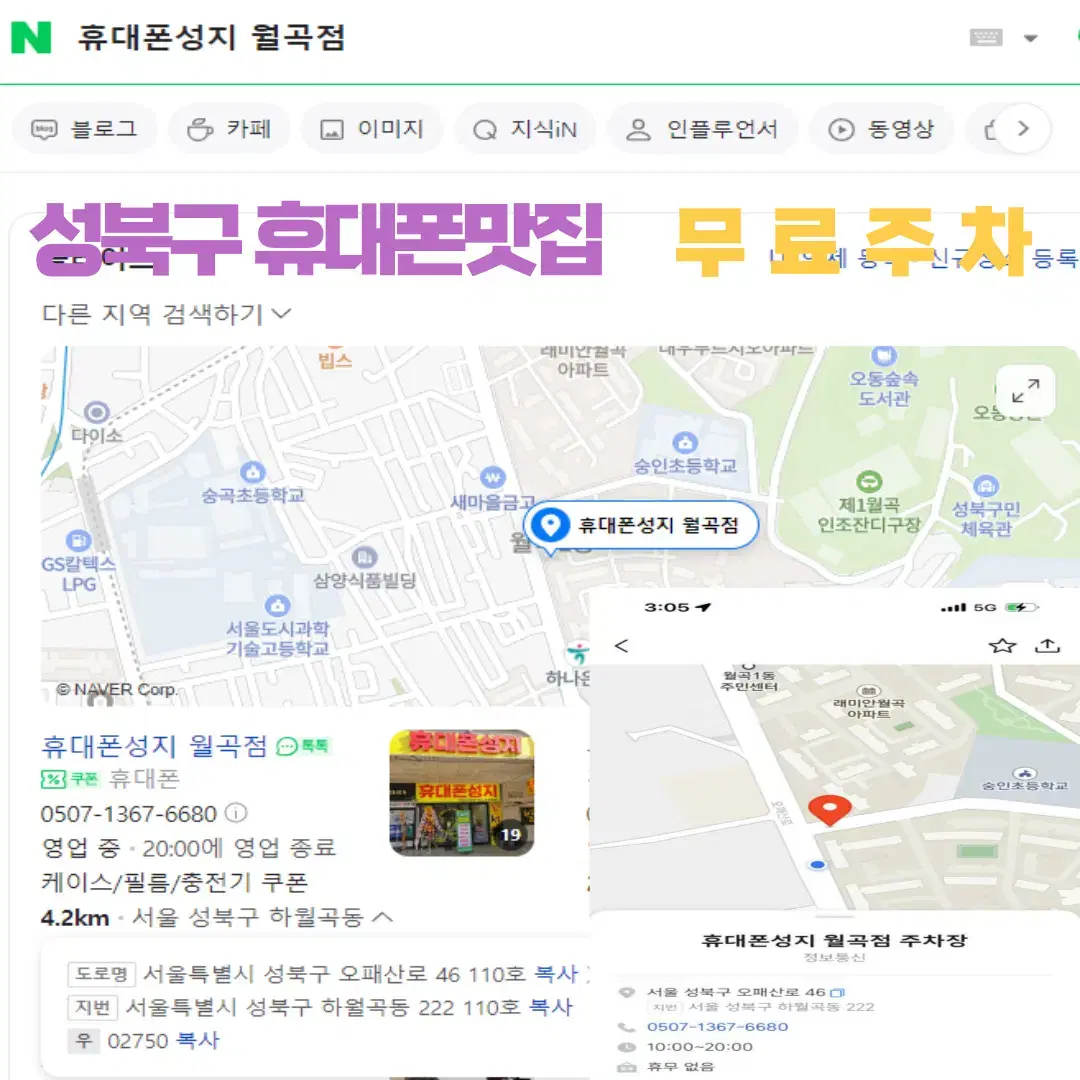This screenshot has width=1080, height=1080.
Task: Open the 동영상 tab
Action: 882,129
